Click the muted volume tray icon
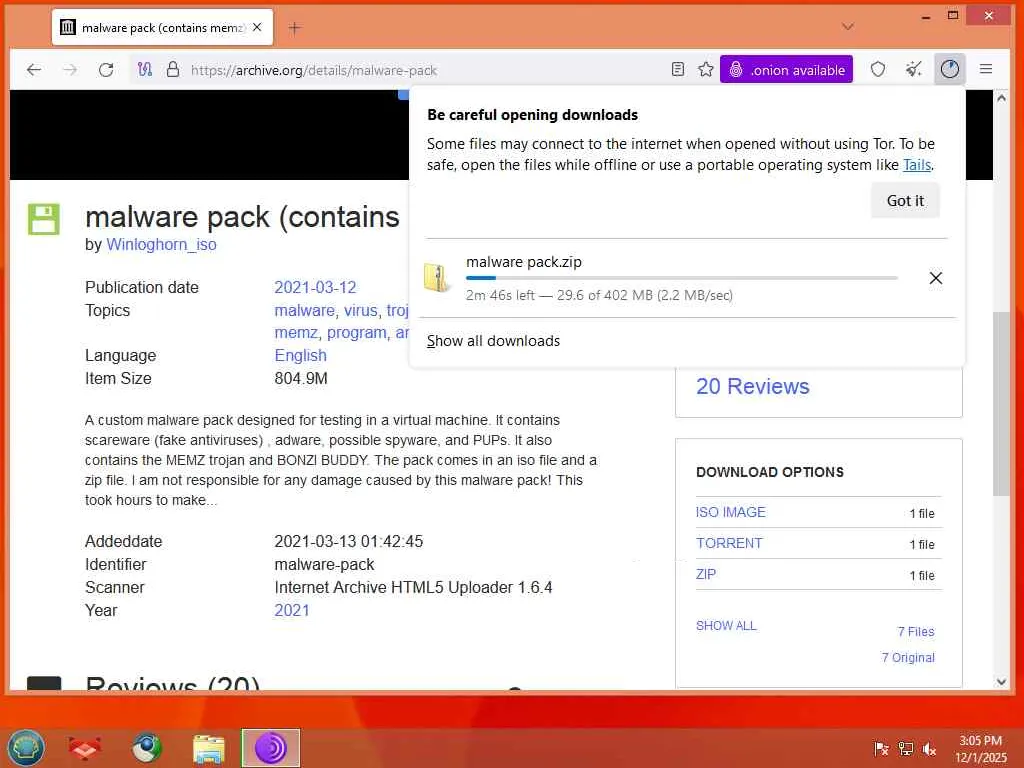This screenshot has width=1024, height=768. click(x=929, y=749)
